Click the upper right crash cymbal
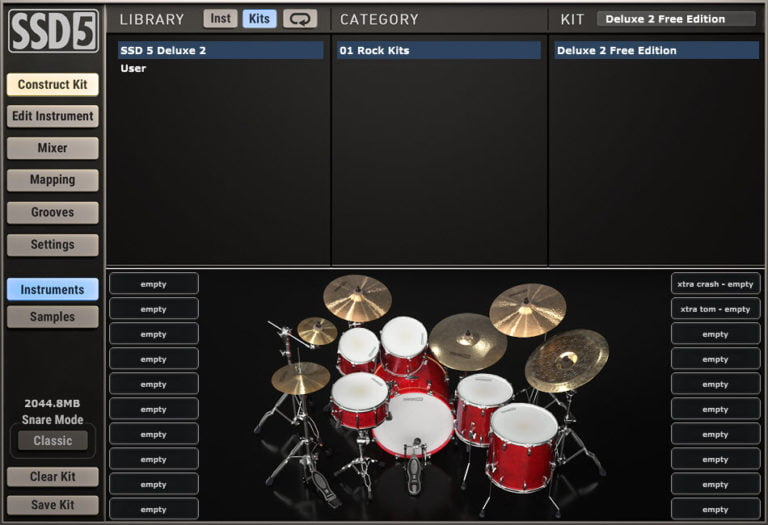This screenshot has width=768, height=525. click(x=528, y=310)
